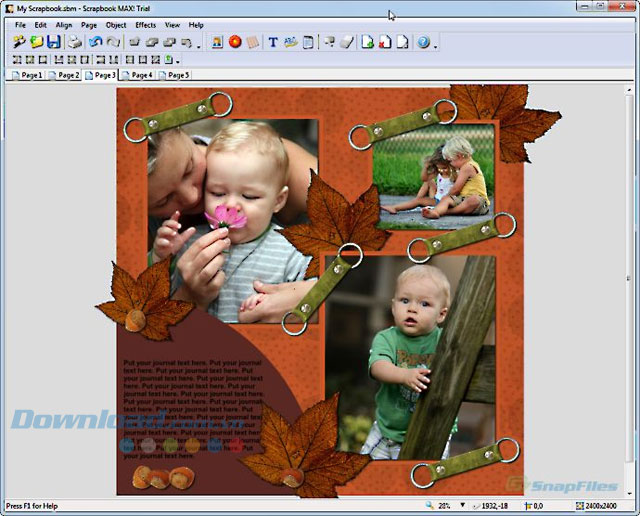This screenshot has width=640, height=516.
Task: Click the Help question mark icon
Action: point(423,42)
